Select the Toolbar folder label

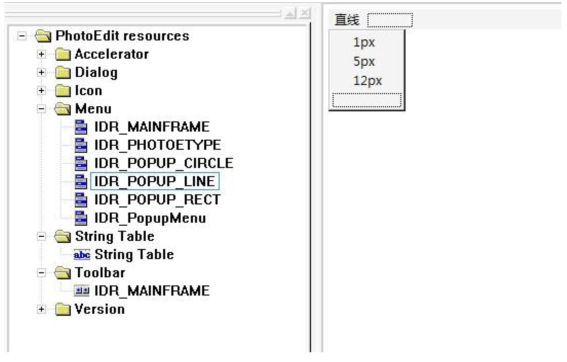coord(100,273)
